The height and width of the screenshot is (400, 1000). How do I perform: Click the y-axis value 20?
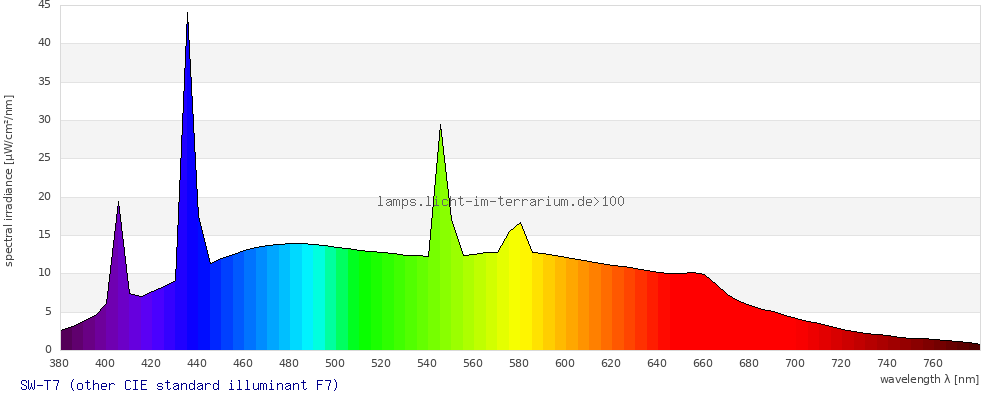45,196
